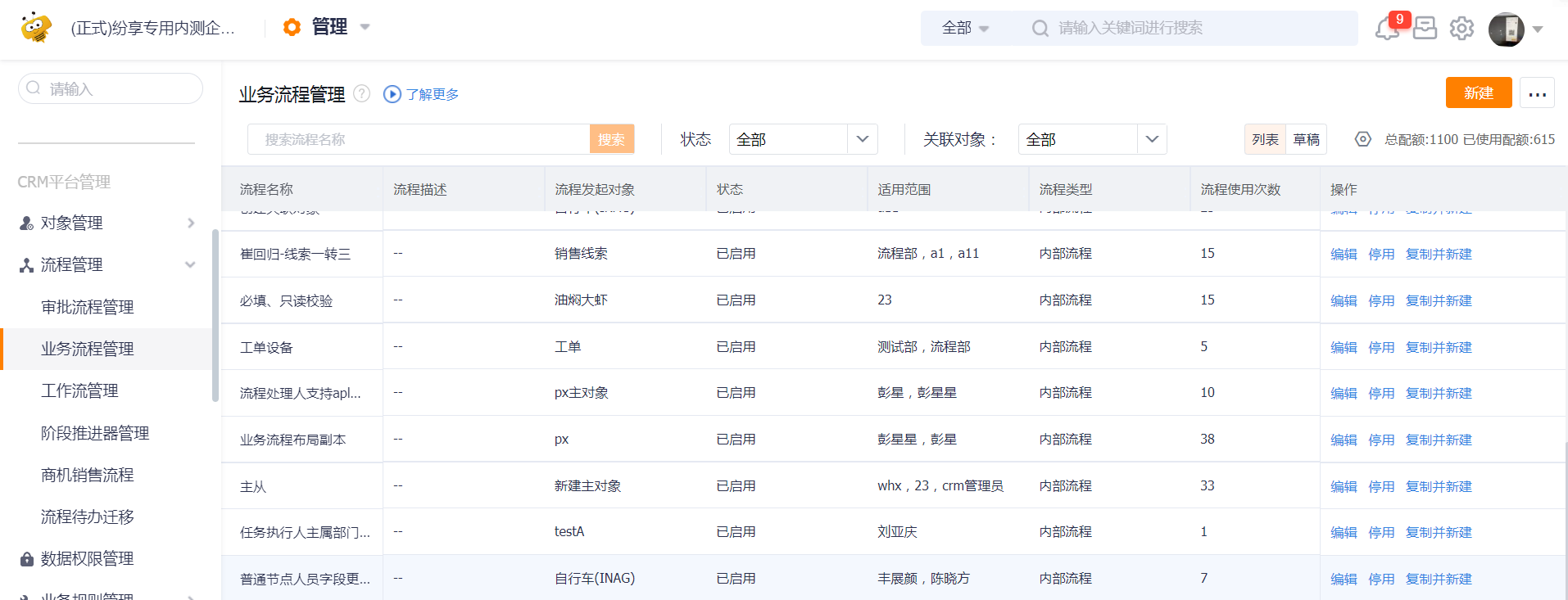1568x600 pixels.
Task: Click 停用 for 任务执行人主属部门 row
Action: pos(1381,532)
